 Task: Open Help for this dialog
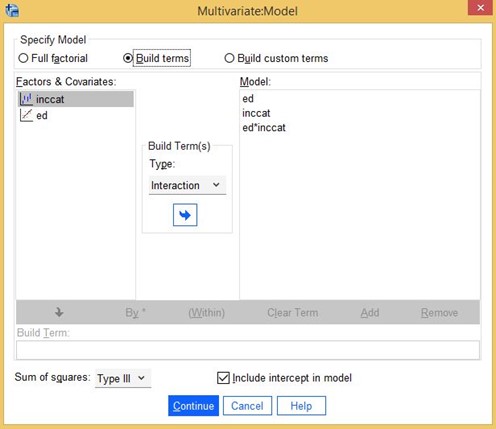[x=301, y=406]
